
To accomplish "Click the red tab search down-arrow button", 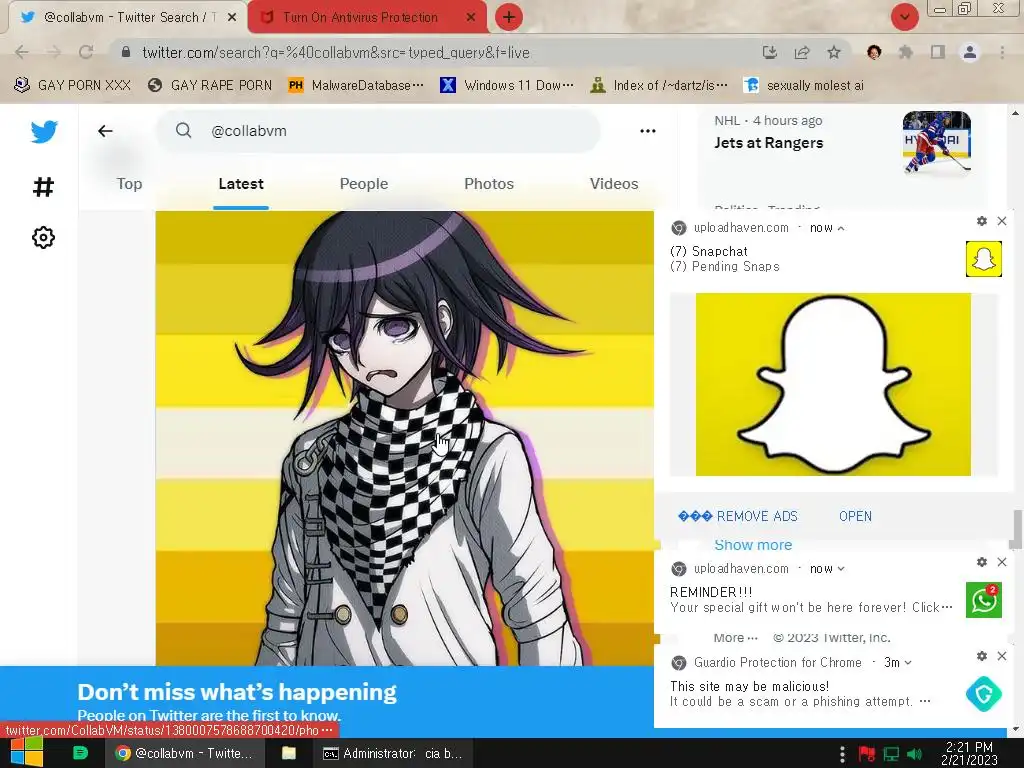I will click(904, 17).
